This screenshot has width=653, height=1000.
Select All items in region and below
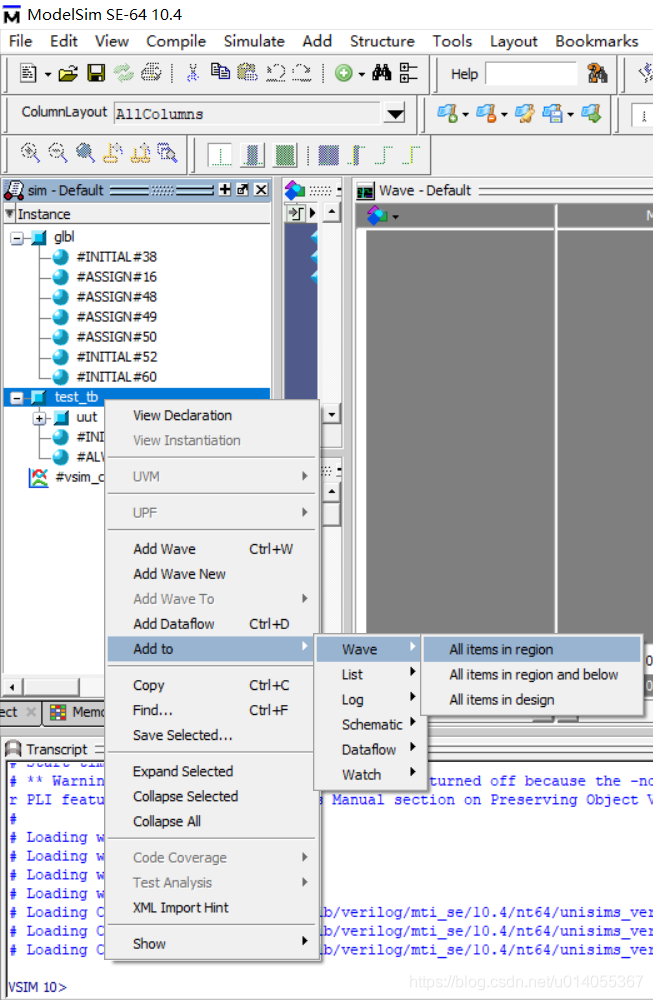(532, 675)
